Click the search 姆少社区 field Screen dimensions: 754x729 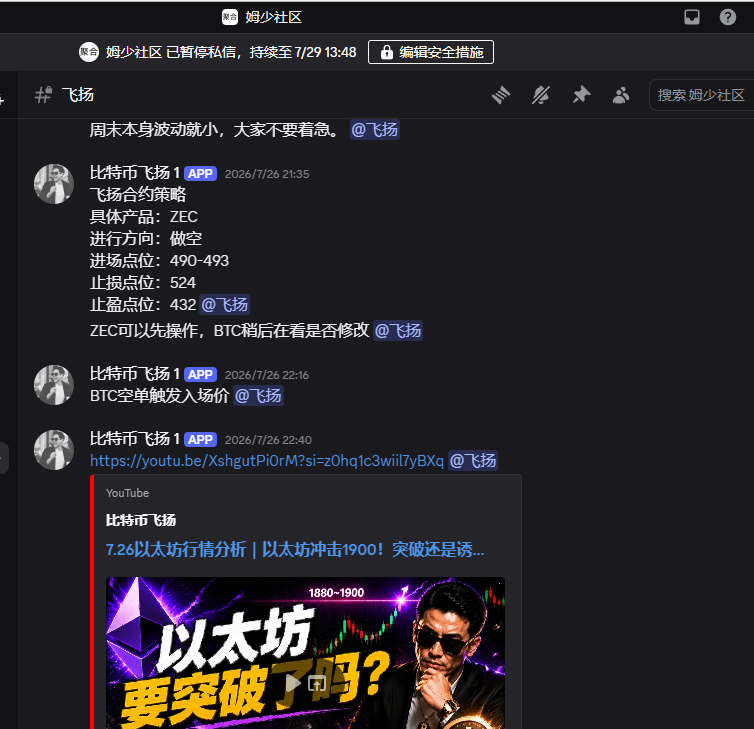click(x=702, y=95)
